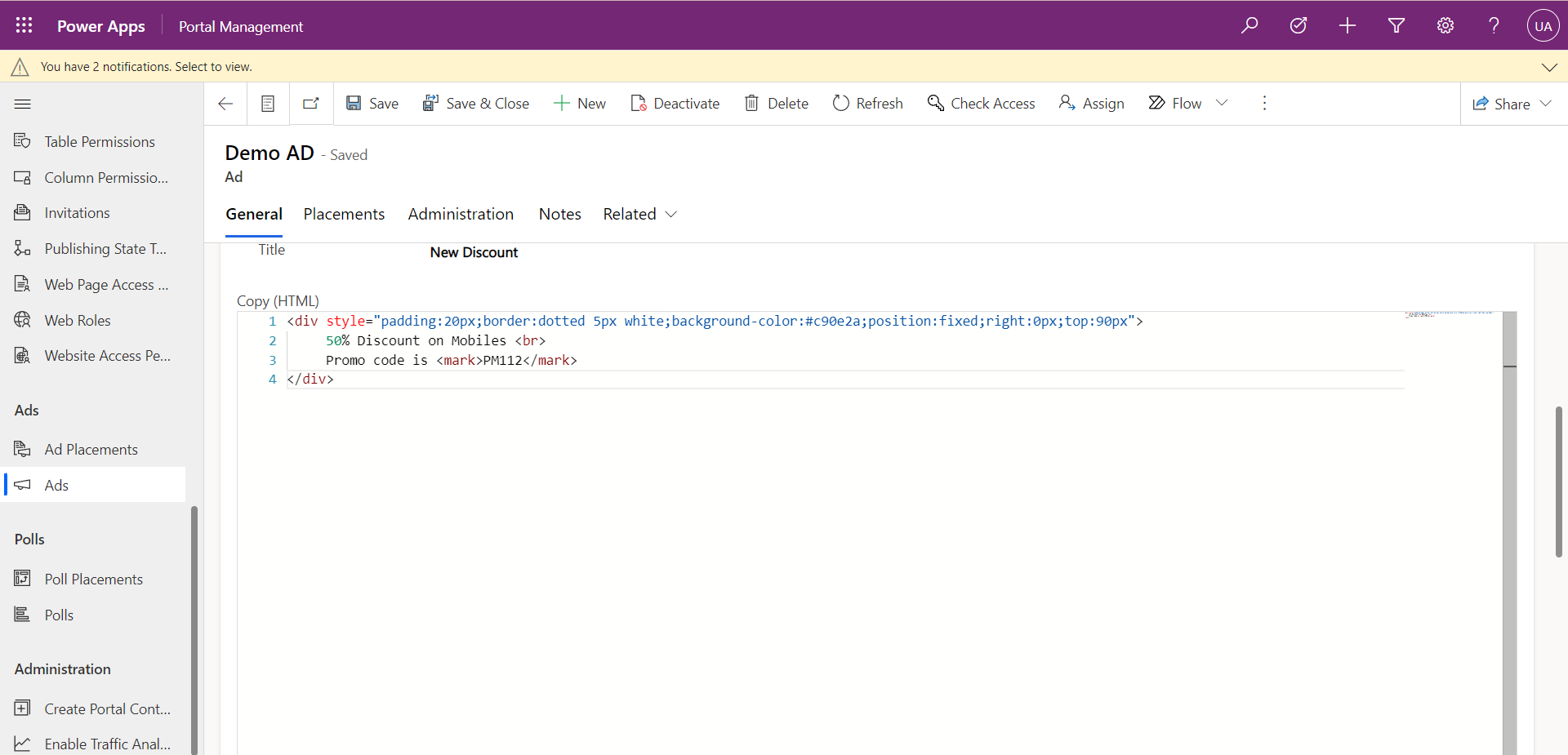
Task: Assign the record to someone
Action: [x=1091, y=104]
